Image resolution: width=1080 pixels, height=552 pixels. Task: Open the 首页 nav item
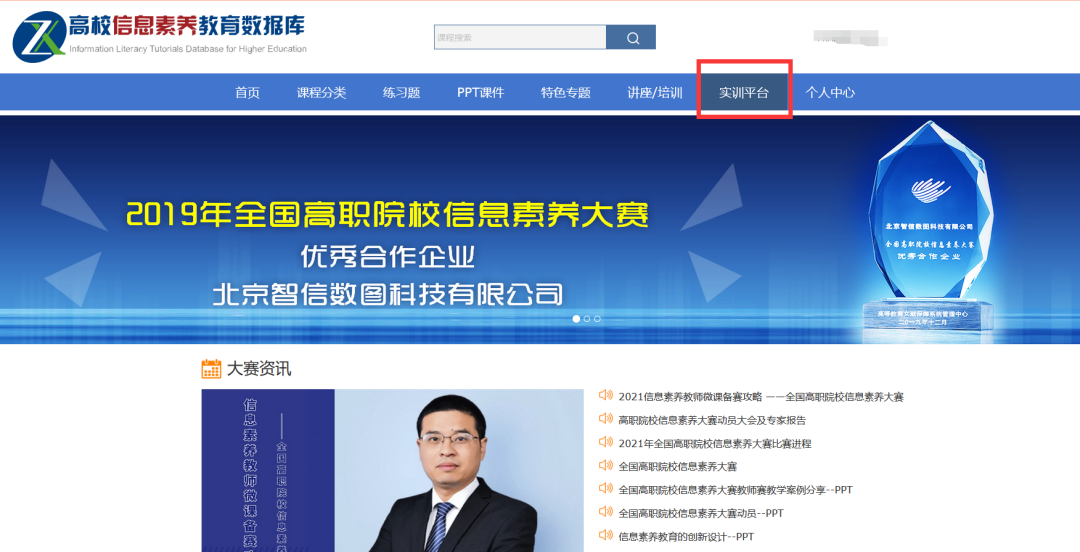click(247, 92)
